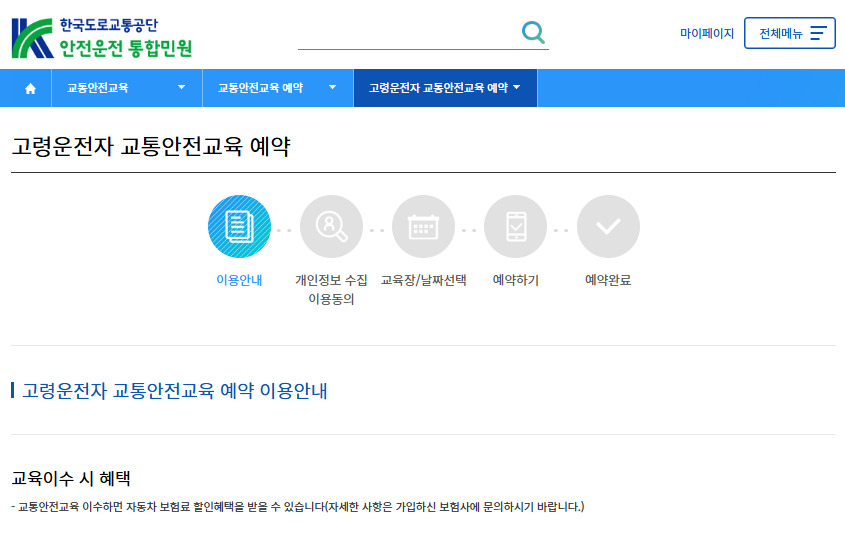Click the 예약완료 checkmark step icon
Viewport: 845px width, 541px height.
click(x=608, y=227)
